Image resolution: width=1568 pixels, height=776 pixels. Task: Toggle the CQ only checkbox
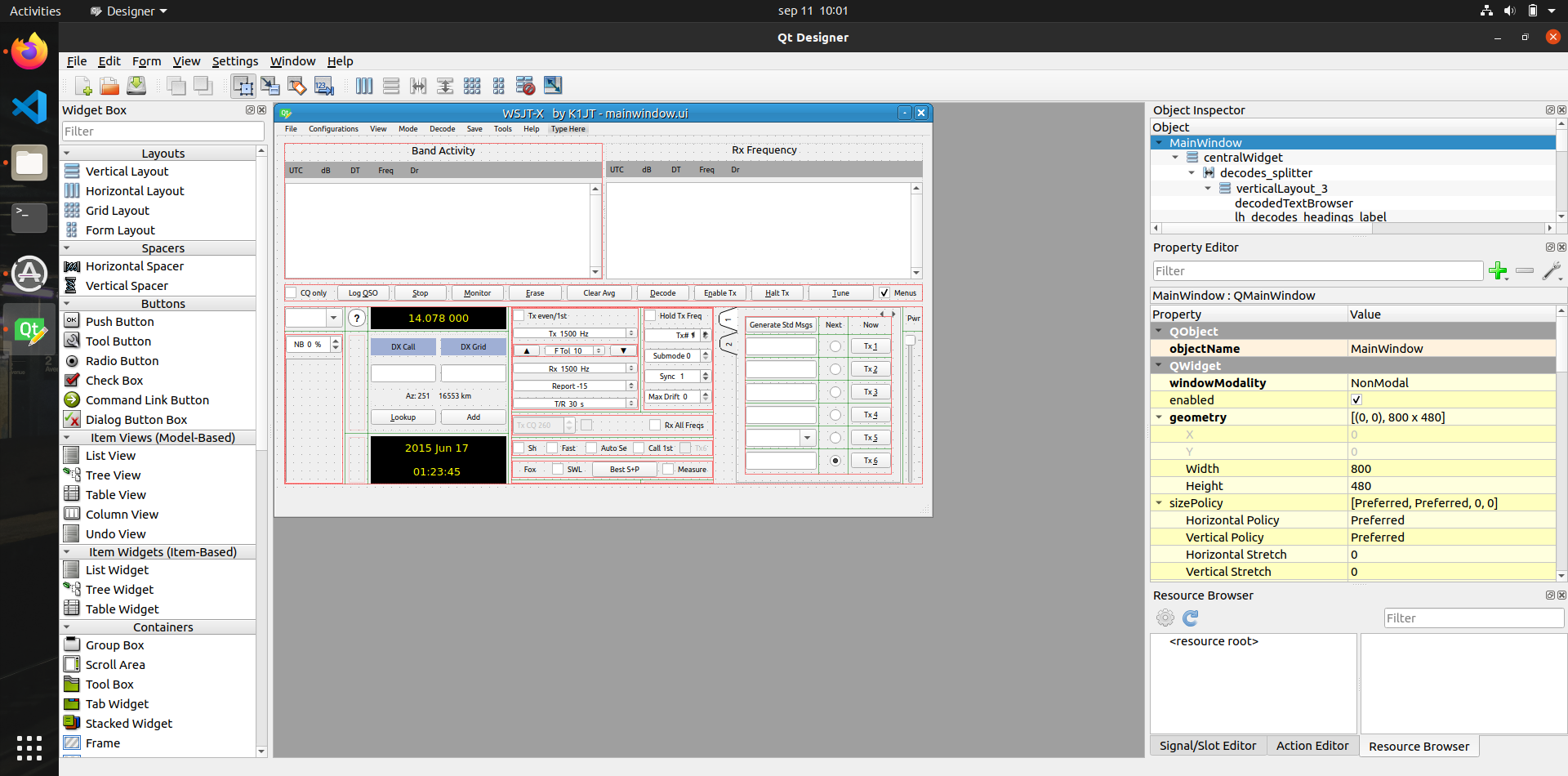tap(292, 293)
